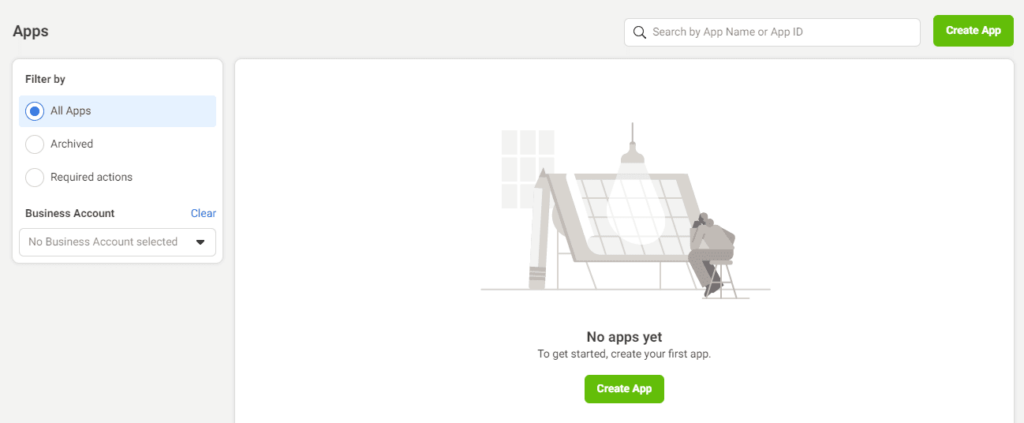
Task: Select the Required actions radio button
Action: pos(35,177)
